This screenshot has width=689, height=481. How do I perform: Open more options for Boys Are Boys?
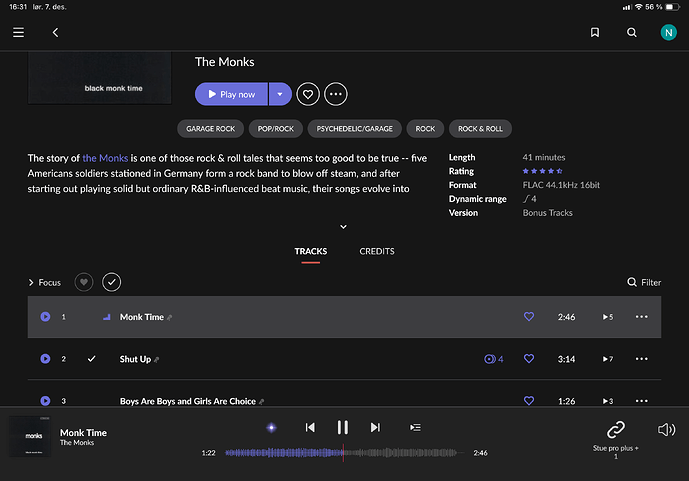point(641,401)
